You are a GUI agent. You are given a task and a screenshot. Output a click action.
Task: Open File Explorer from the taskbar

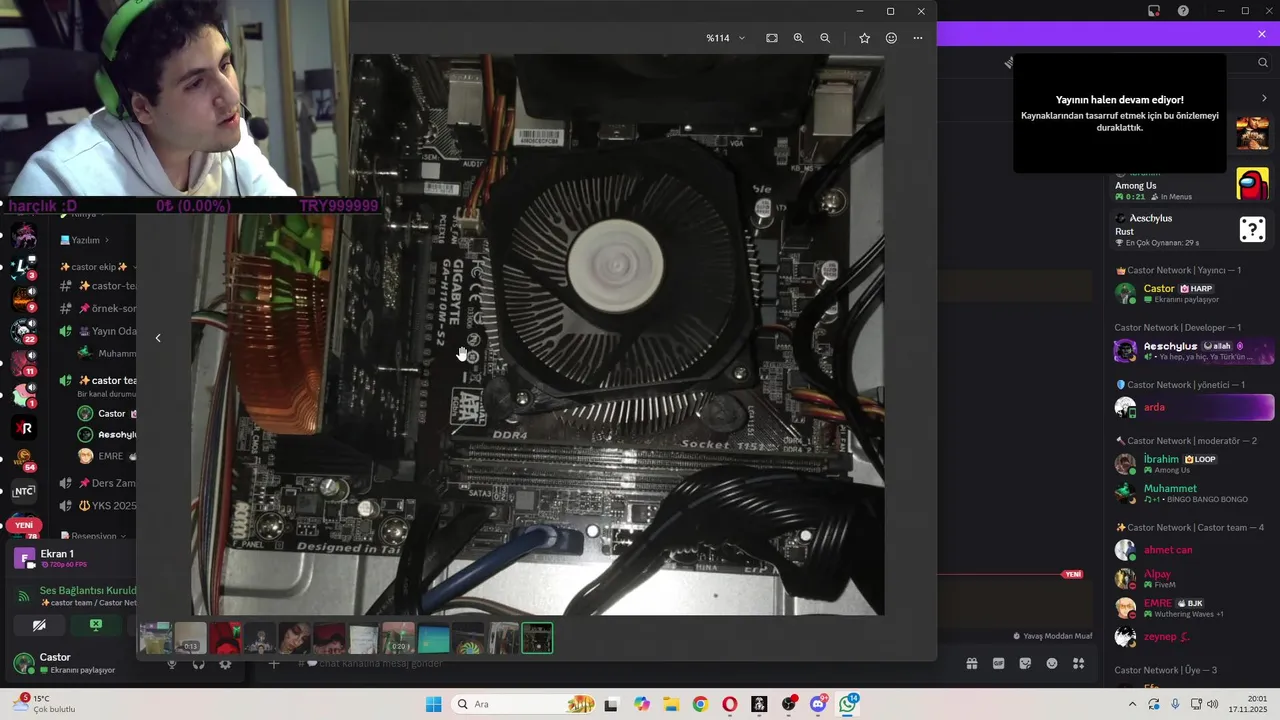[x=671, y=704]
